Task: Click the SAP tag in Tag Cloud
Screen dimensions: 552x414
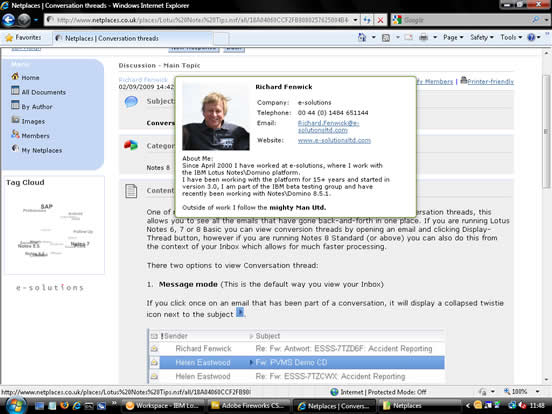Action: [x=46, y=206]
